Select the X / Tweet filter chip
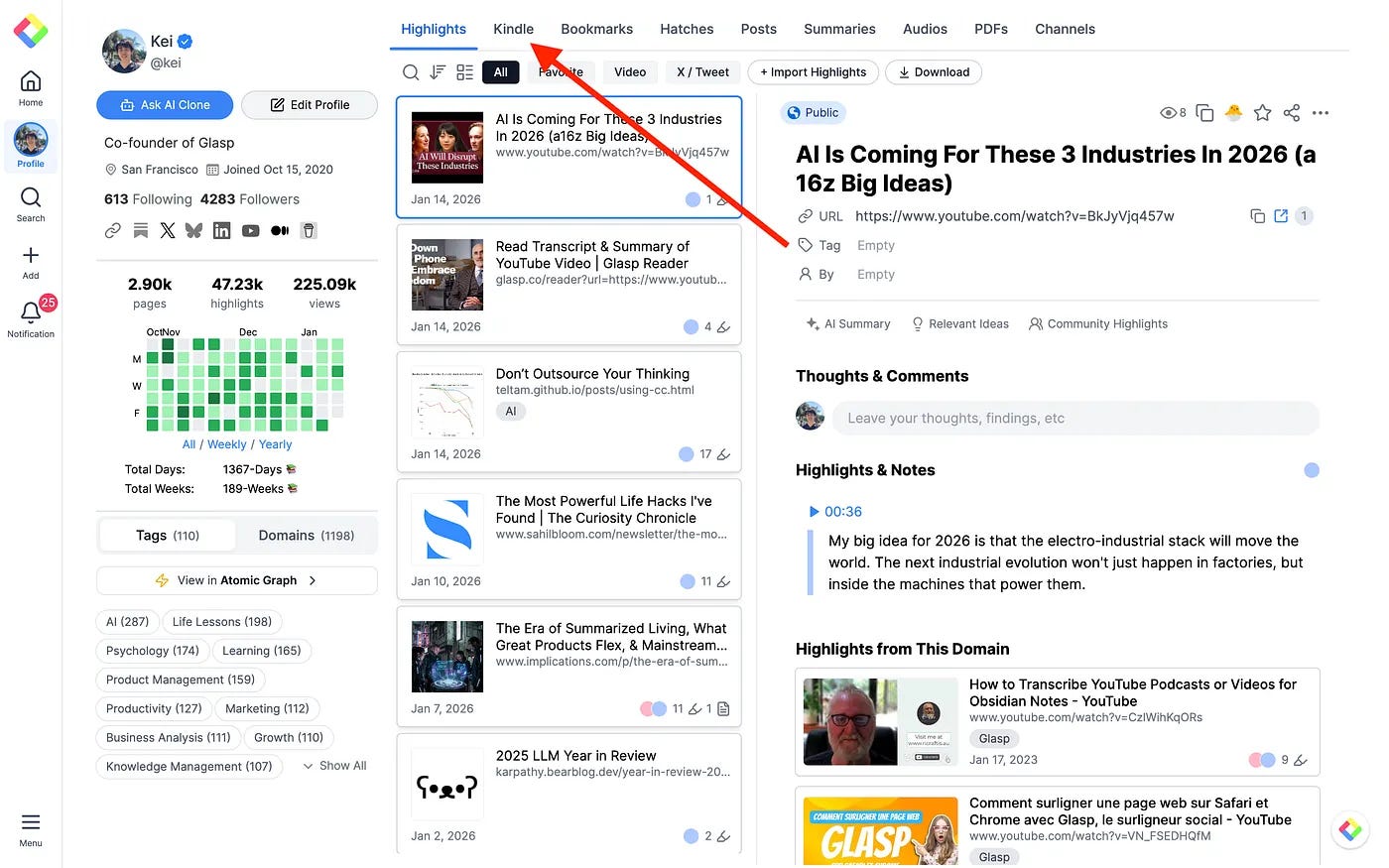The width and height of the screenshot is (1389, 868). click(702, 72)
